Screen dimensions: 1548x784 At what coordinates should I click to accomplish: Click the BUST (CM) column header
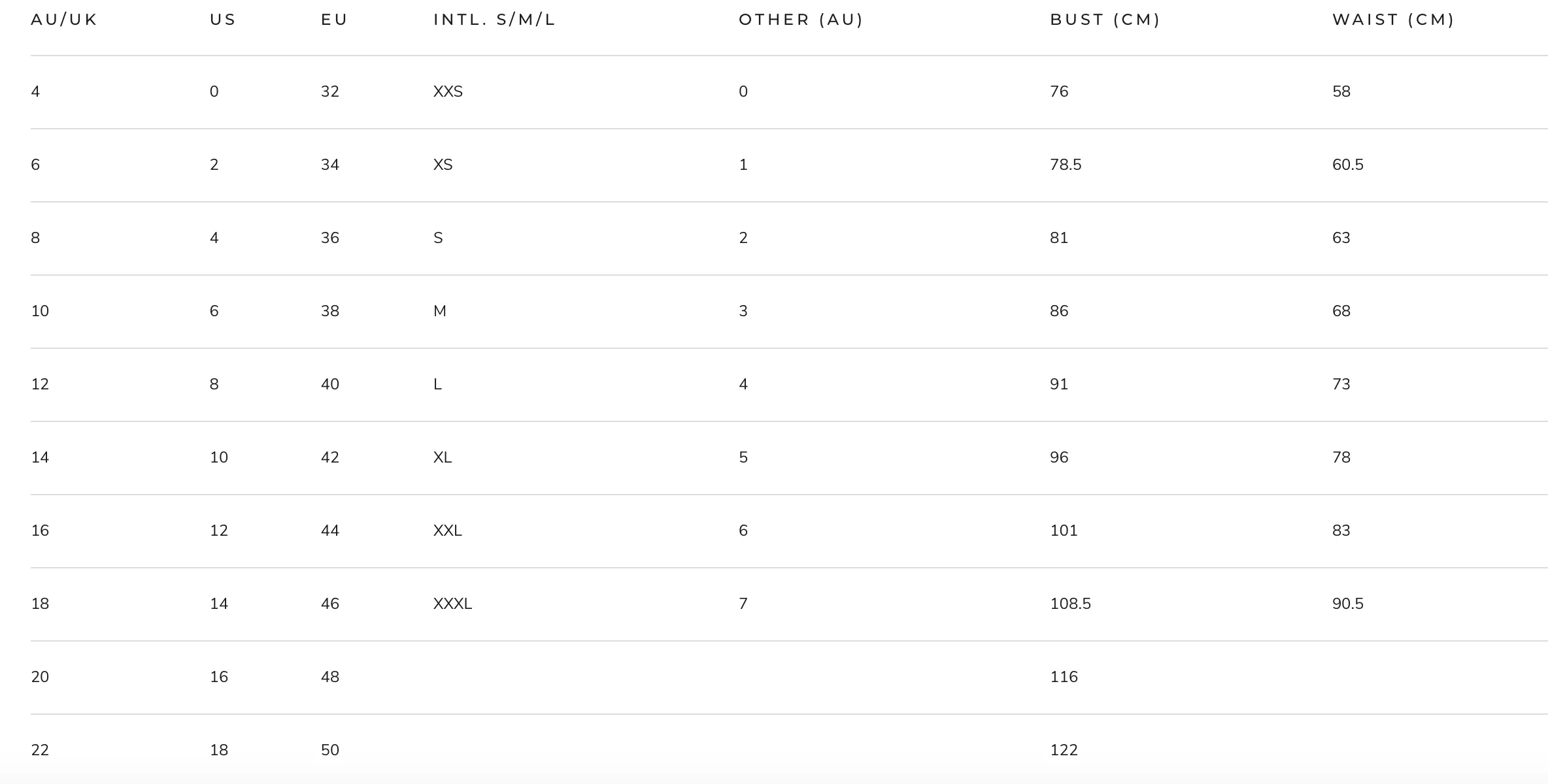1105,20
